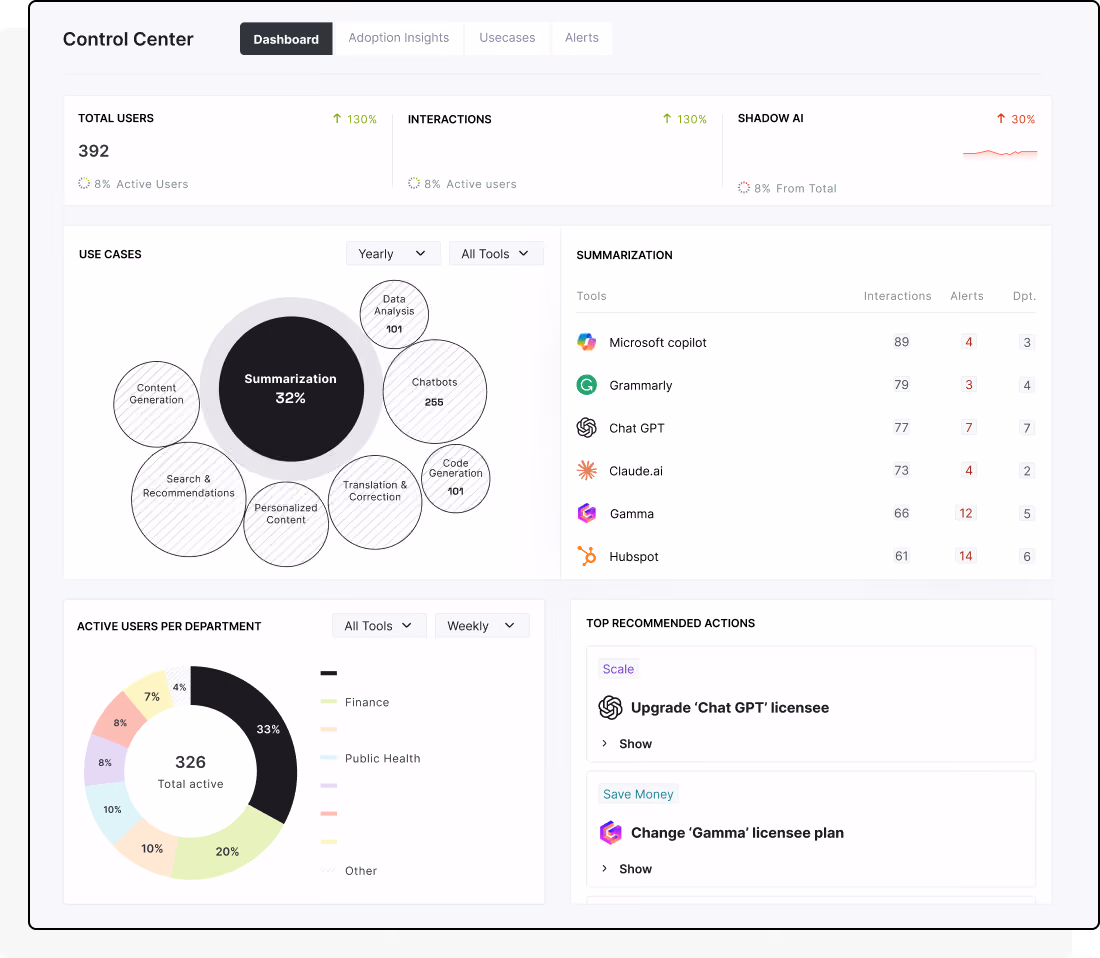Image resolution: width=1100 pixels, height=958 pixels.
Task: Click the Microsoft Copilot logo icon
Action: coord(586,342)
